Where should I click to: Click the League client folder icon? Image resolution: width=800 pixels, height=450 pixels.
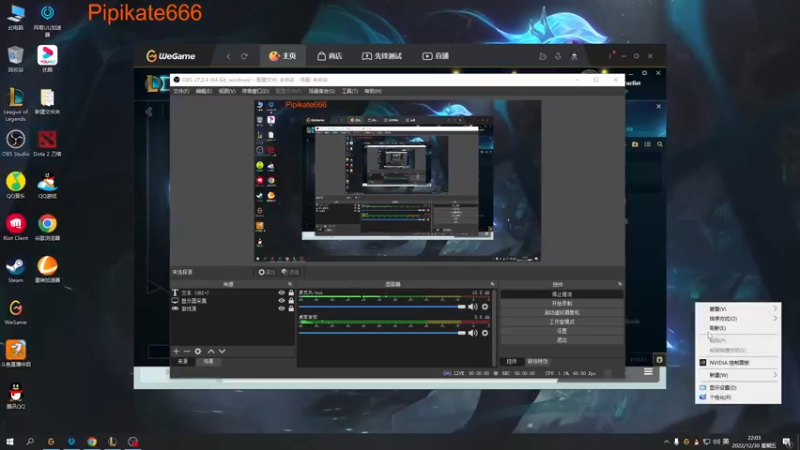pyautogui.click(x=635, y=144)
